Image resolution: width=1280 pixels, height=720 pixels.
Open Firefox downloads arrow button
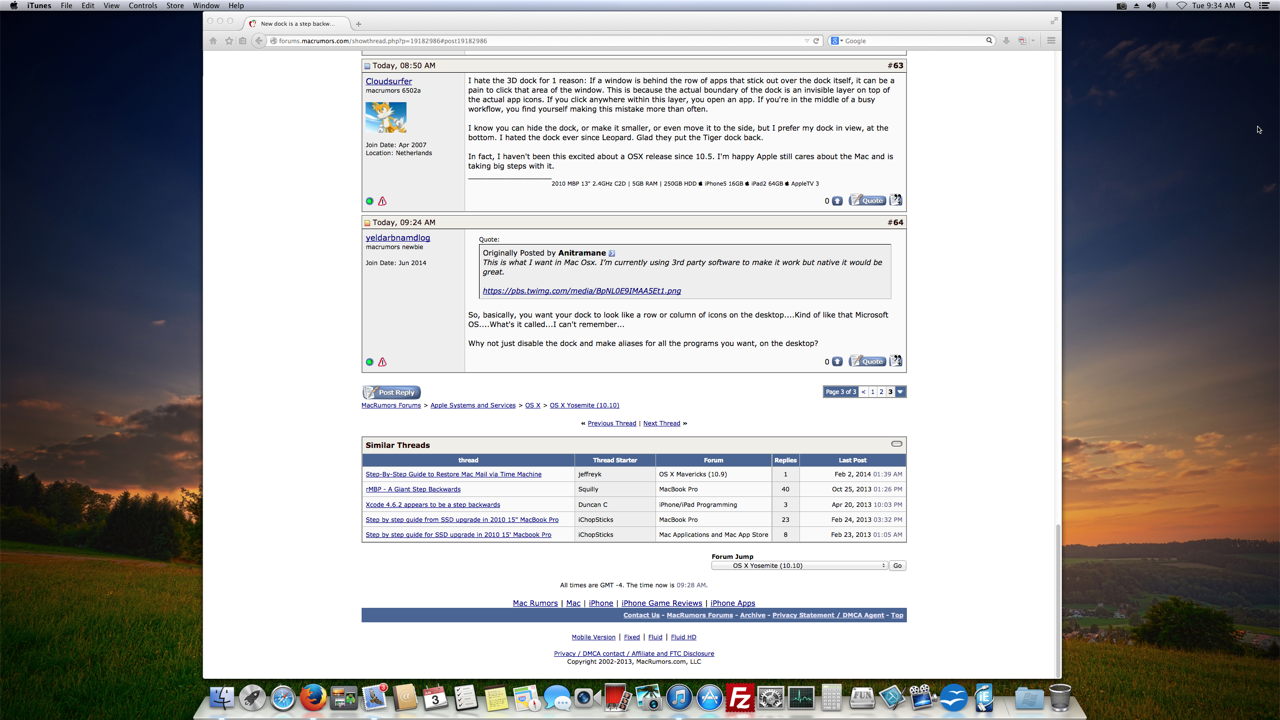[1006, 41]
